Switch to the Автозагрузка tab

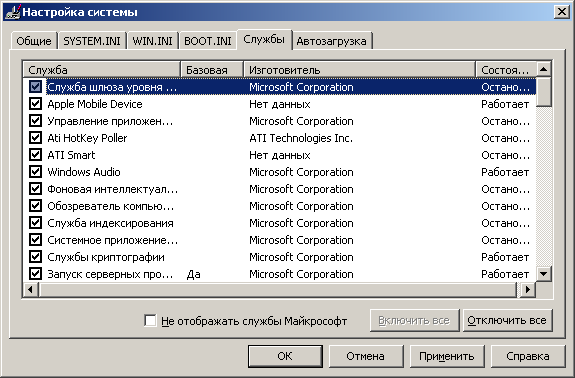point(332,41)
